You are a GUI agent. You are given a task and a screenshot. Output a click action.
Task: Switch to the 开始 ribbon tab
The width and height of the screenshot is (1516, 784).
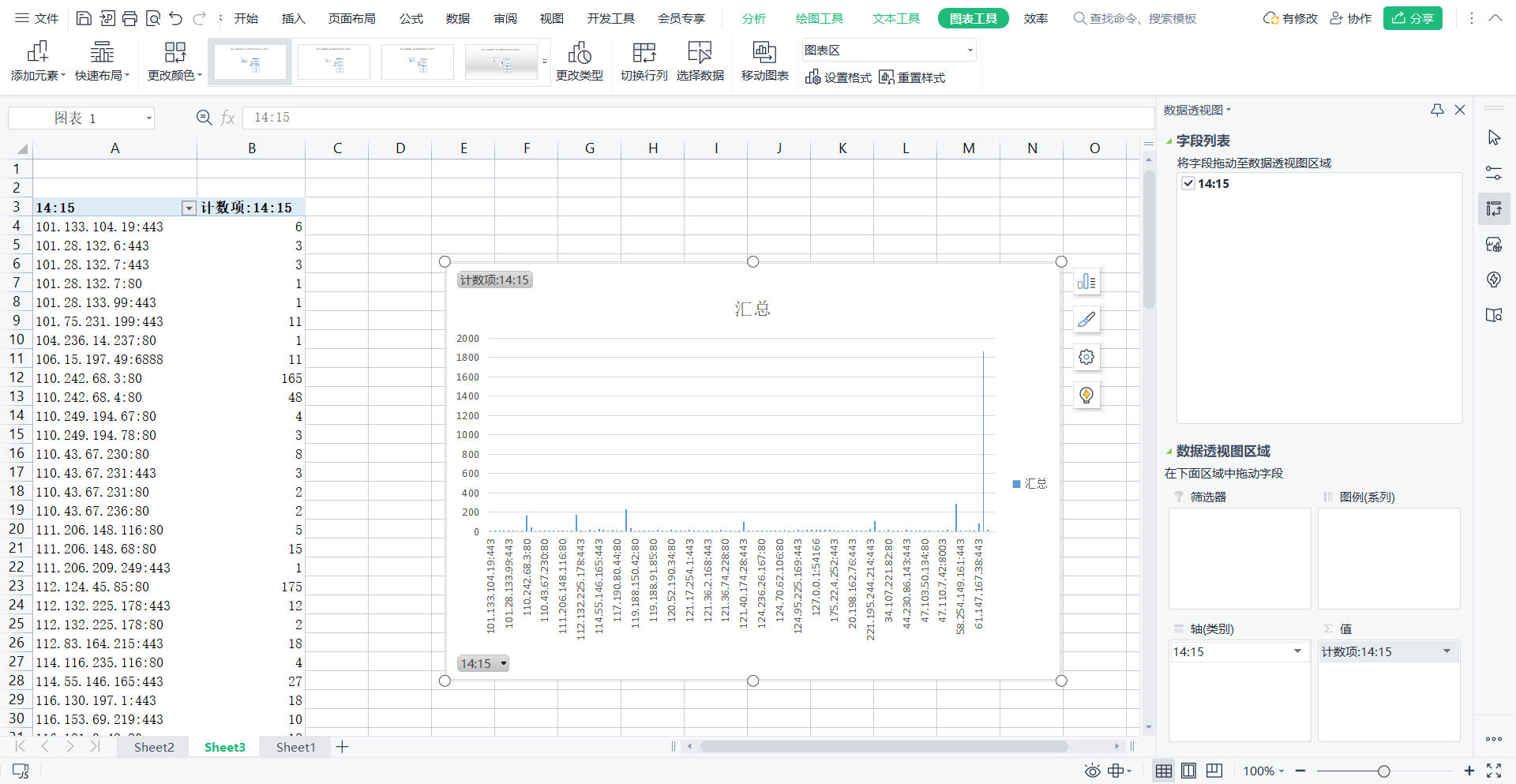(x=246, y=18)
